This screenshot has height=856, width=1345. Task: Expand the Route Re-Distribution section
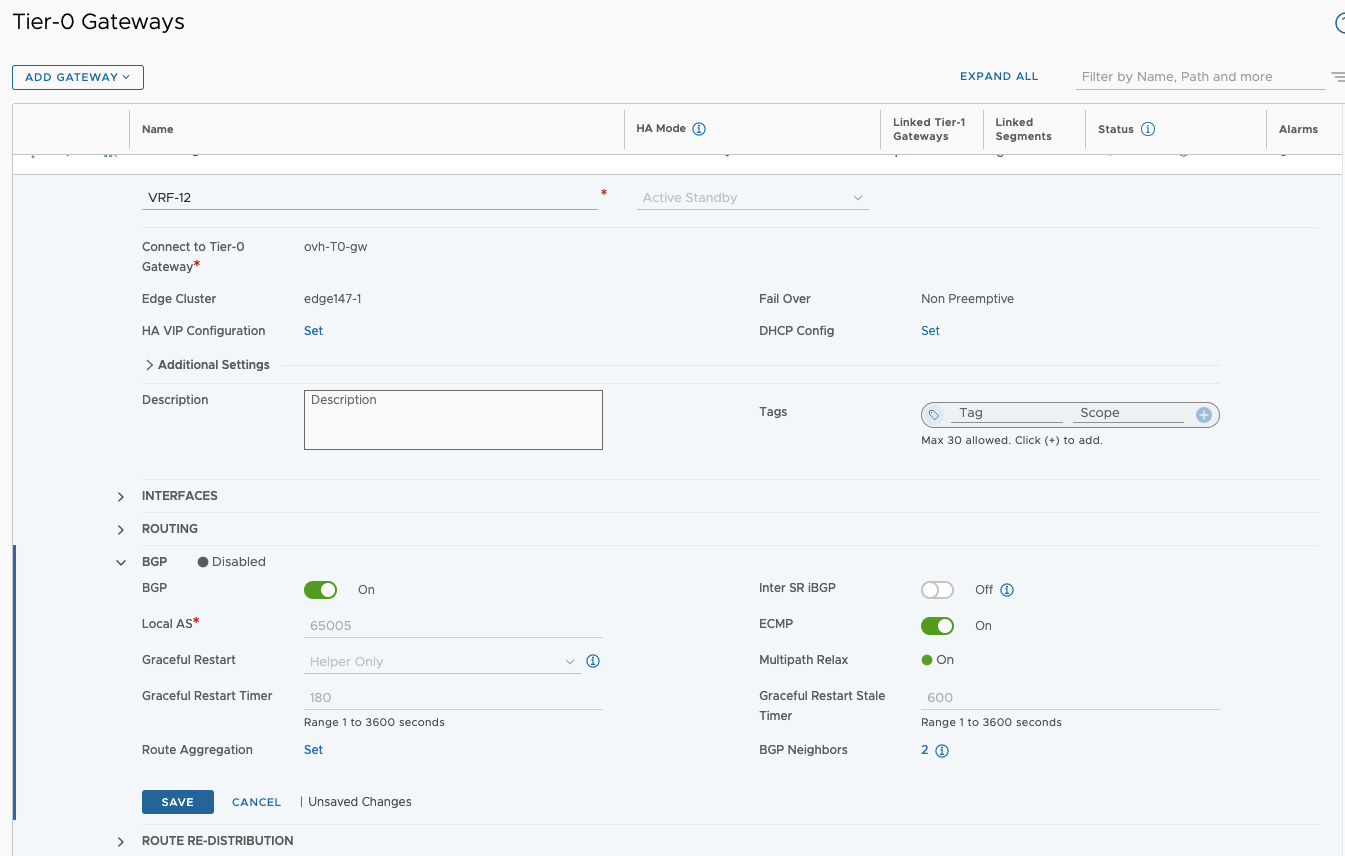121,841
